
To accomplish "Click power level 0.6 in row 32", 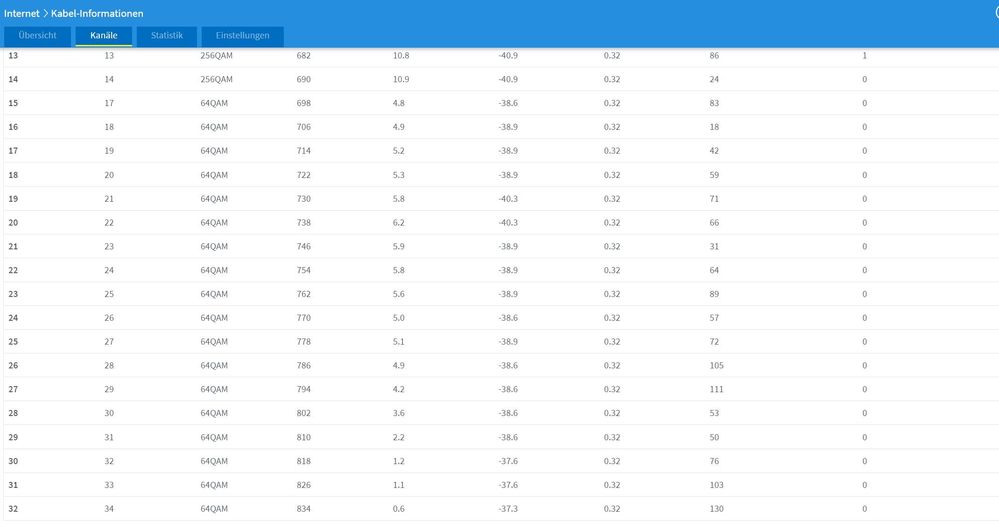I will tap(399, 509).
